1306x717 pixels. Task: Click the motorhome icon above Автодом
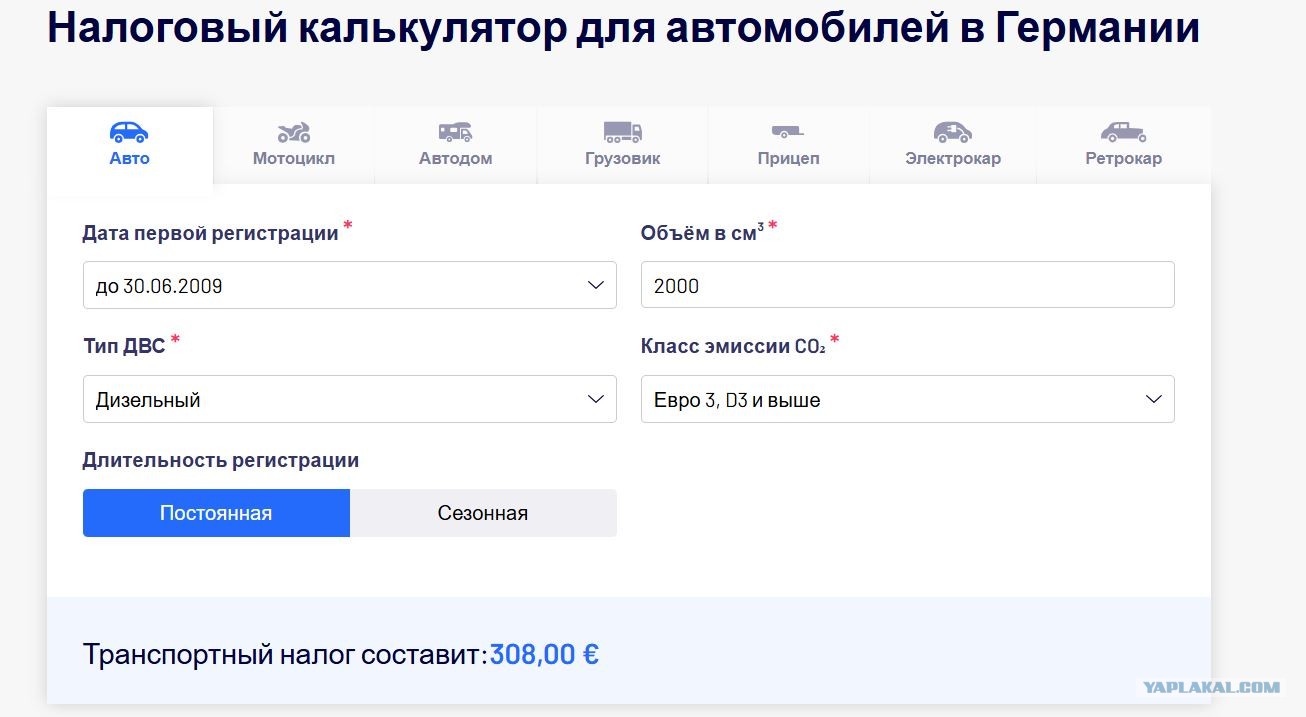coord(455,132)
